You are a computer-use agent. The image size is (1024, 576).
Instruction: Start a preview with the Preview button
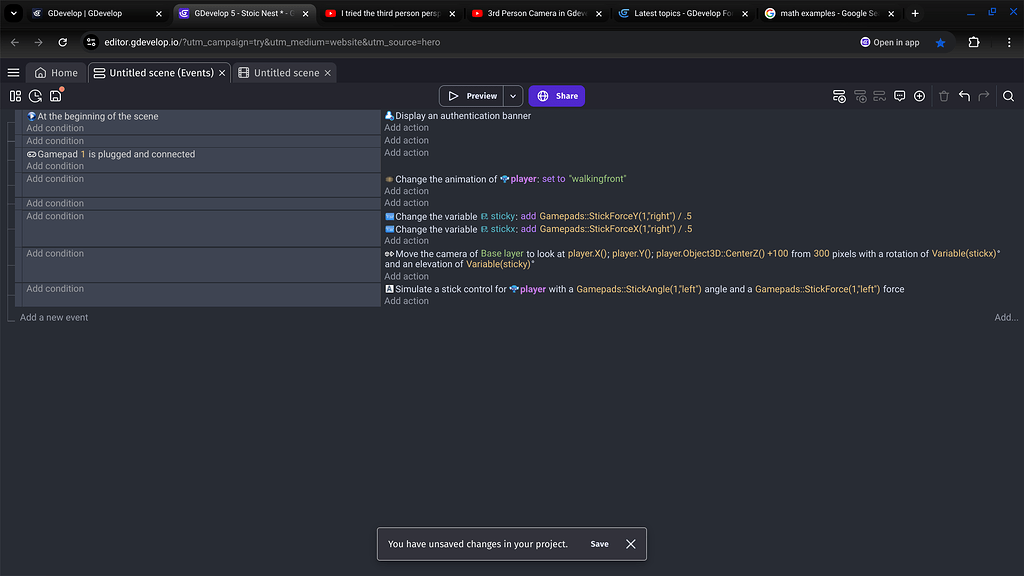[x=471, y=95]
